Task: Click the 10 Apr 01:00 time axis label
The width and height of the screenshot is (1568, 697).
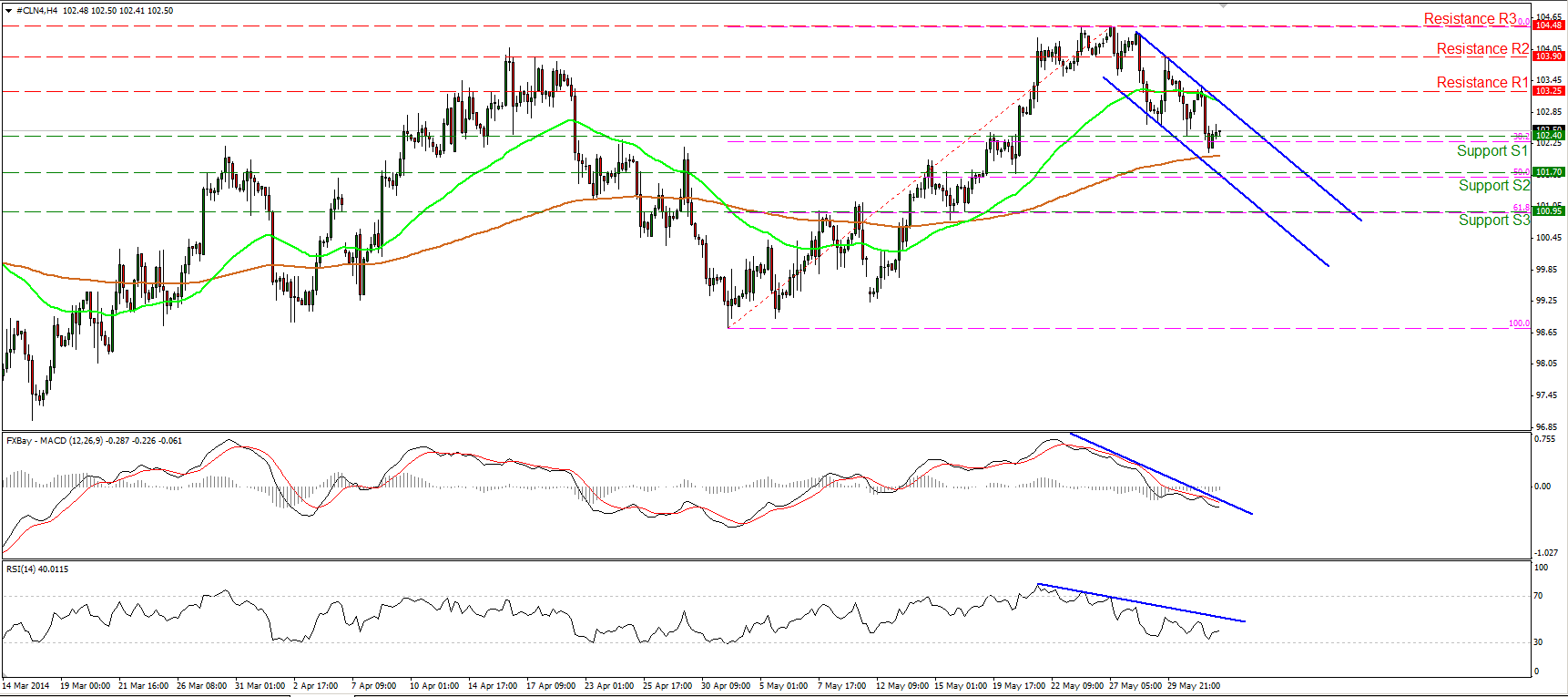Action: tap(434, 686)
